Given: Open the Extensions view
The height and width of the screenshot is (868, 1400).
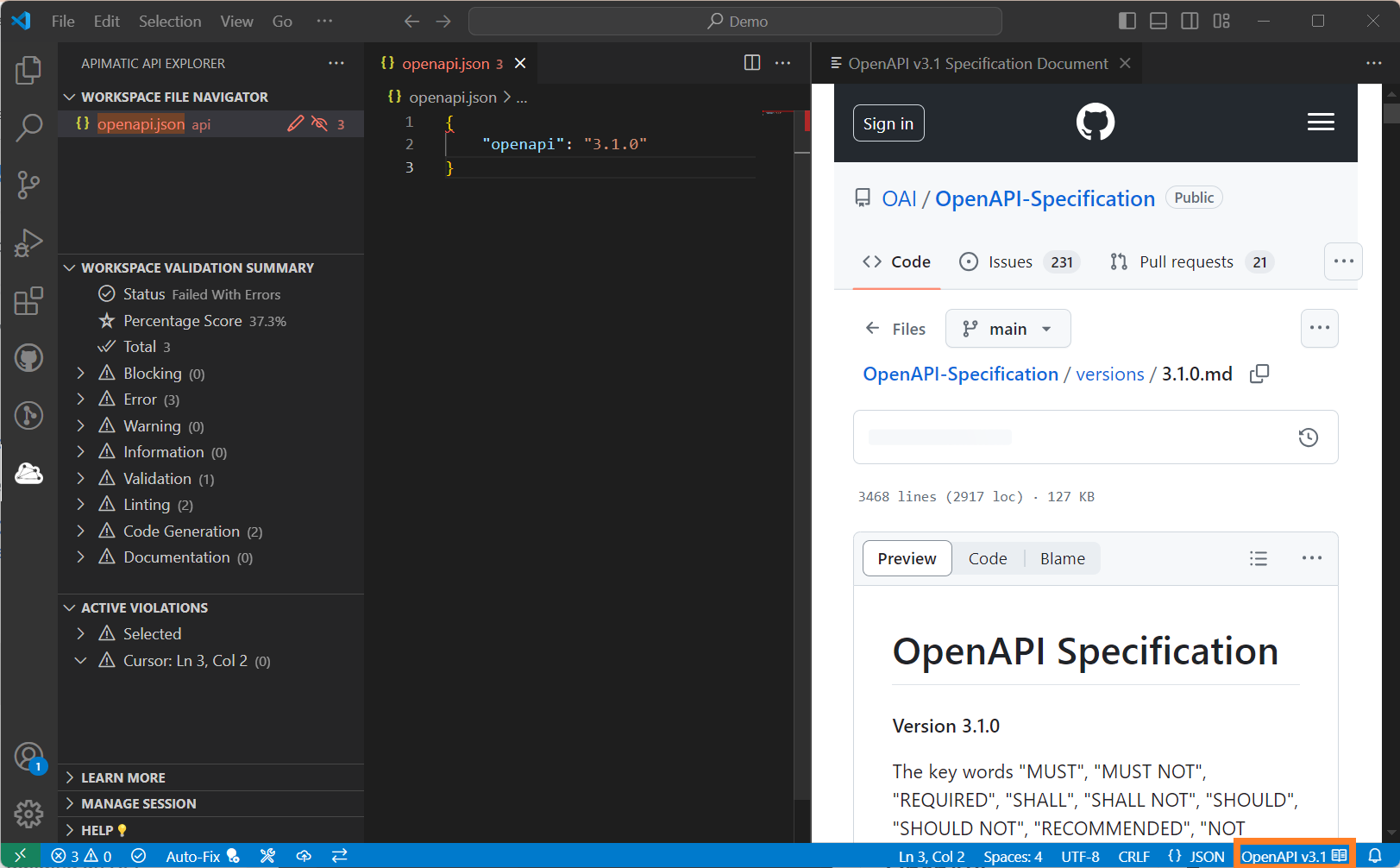Looking at the screenshot, I should [28, 300].
